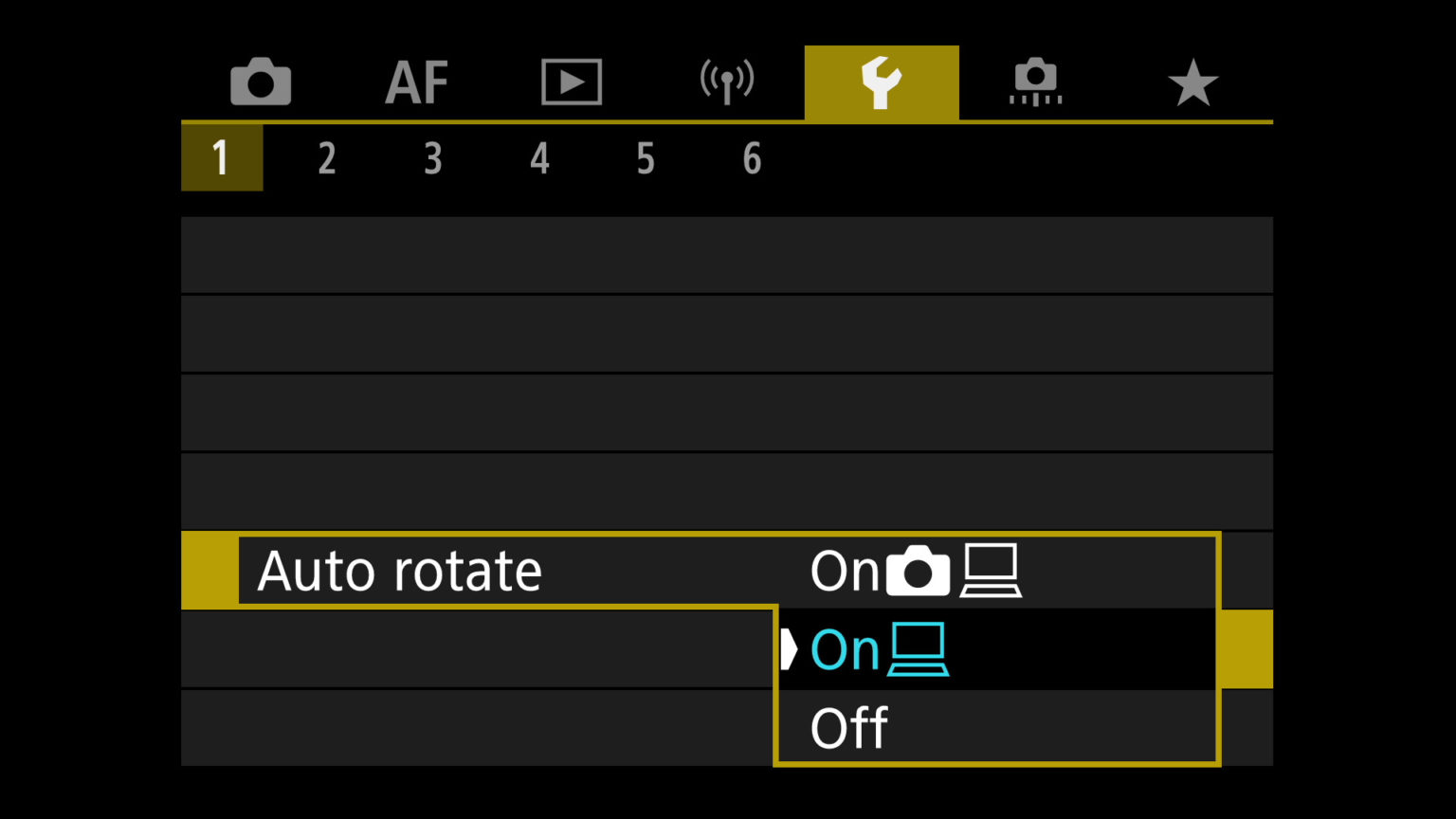Open the Setup wrench menu
The width and height of the screenshot is (1456, 819).
tap(881, 82)
